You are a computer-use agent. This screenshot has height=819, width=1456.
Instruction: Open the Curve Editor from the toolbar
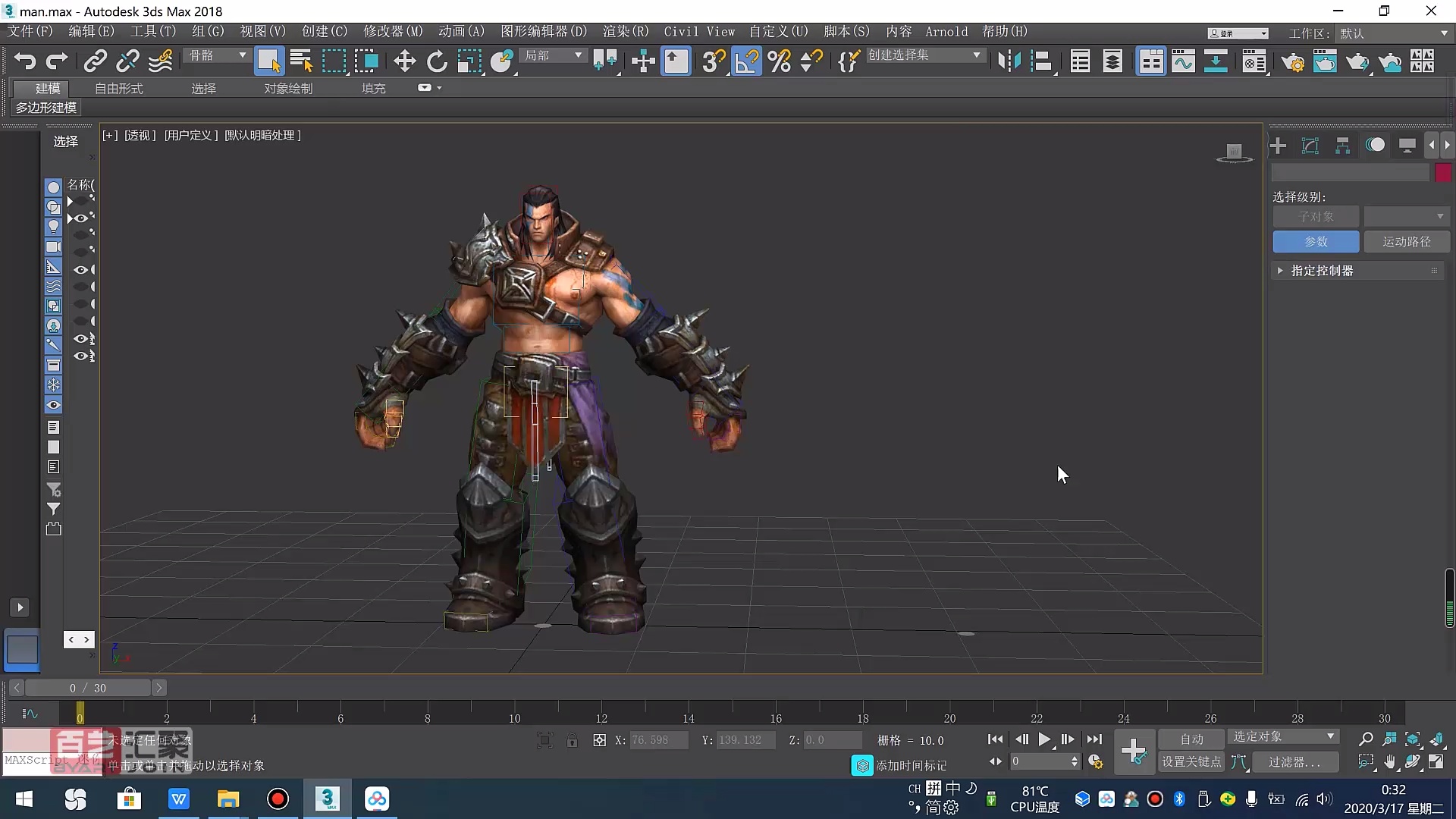coord(1184,61)
